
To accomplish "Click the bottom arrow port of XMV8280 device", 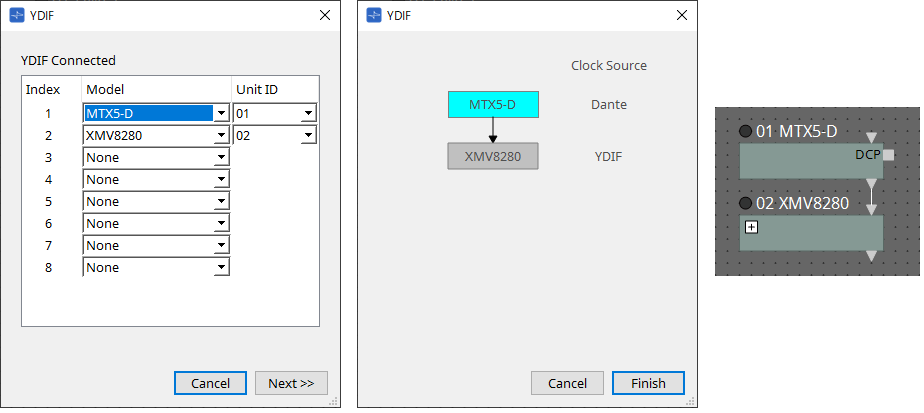I will (x=873, y=257).
